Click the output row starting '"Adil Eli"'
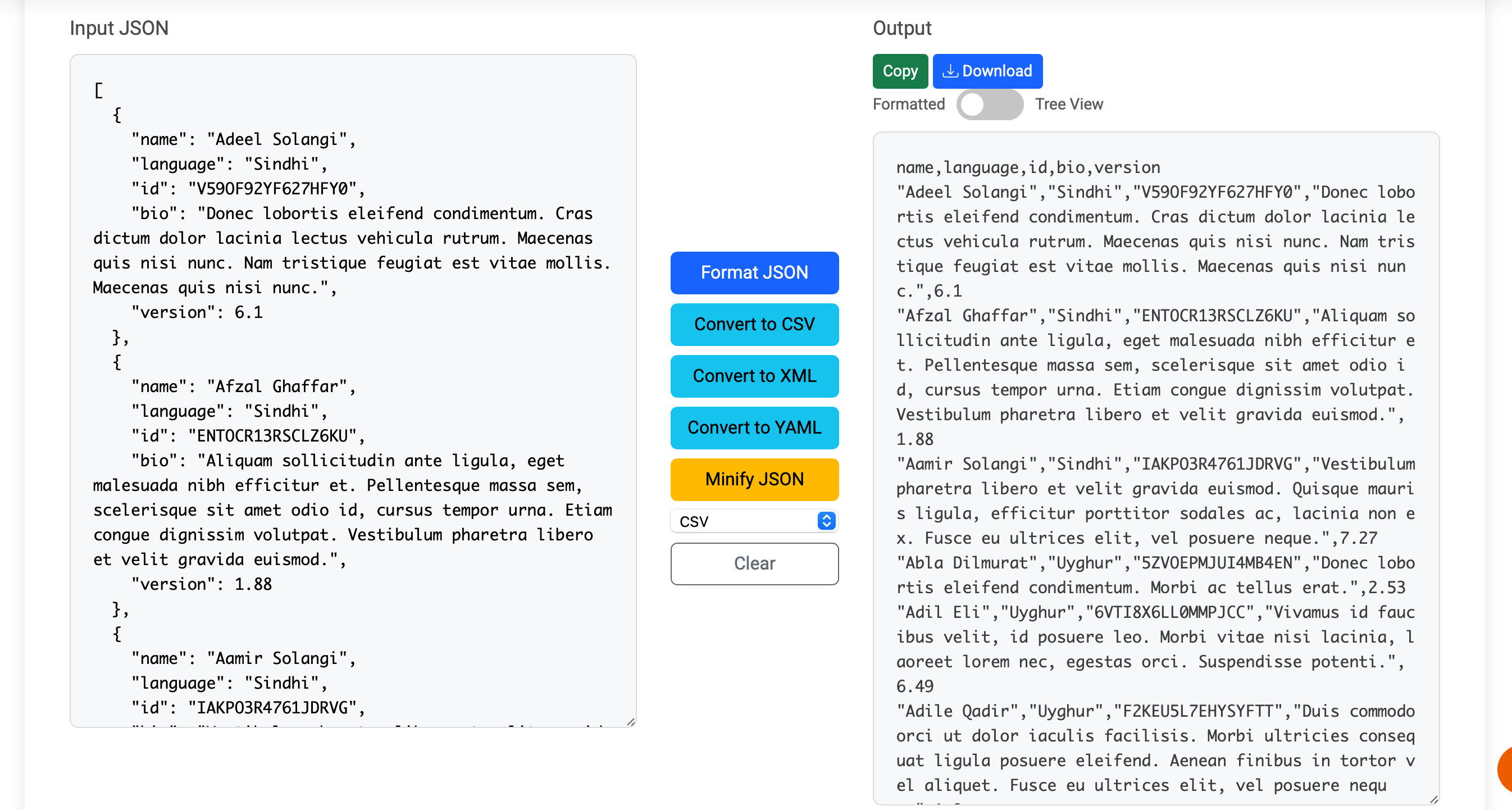 click(1155, 649)
